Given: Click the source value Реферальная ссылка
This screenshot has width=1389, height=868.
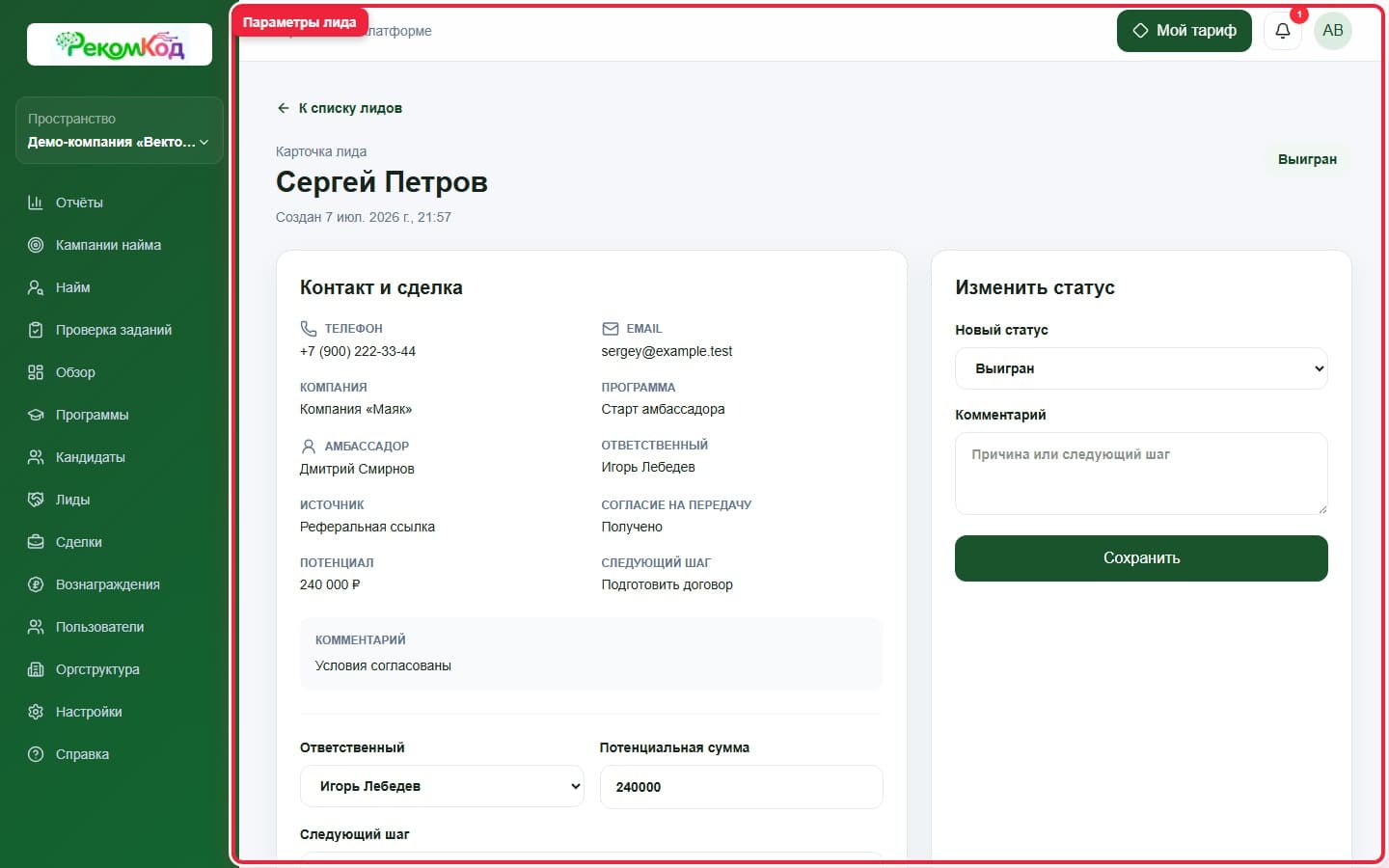Looking at the screenshot, I should click(368, 527).
